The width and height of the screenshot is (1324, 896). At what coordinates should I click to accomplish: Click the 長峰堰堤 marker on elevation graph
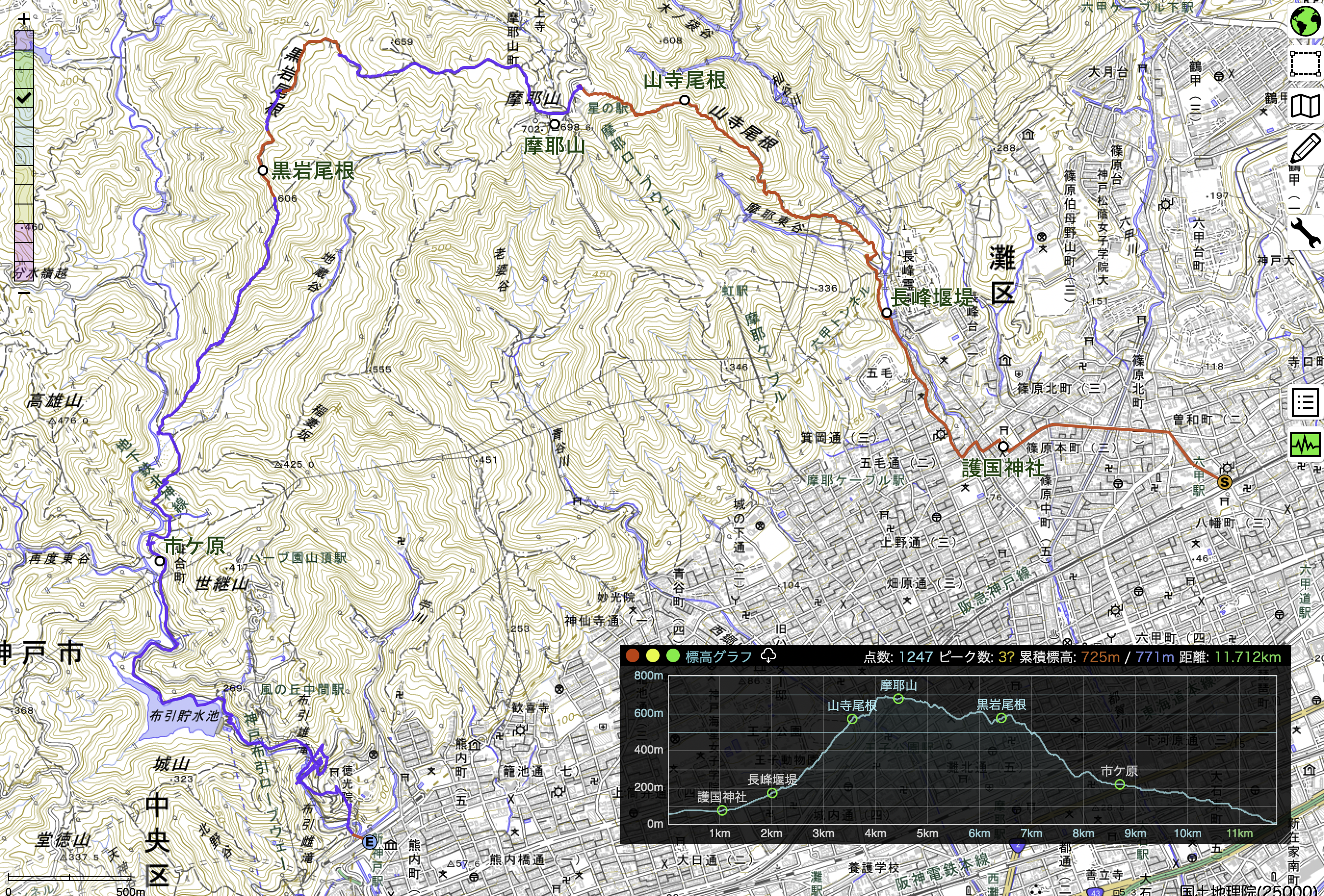pos(772,793)
